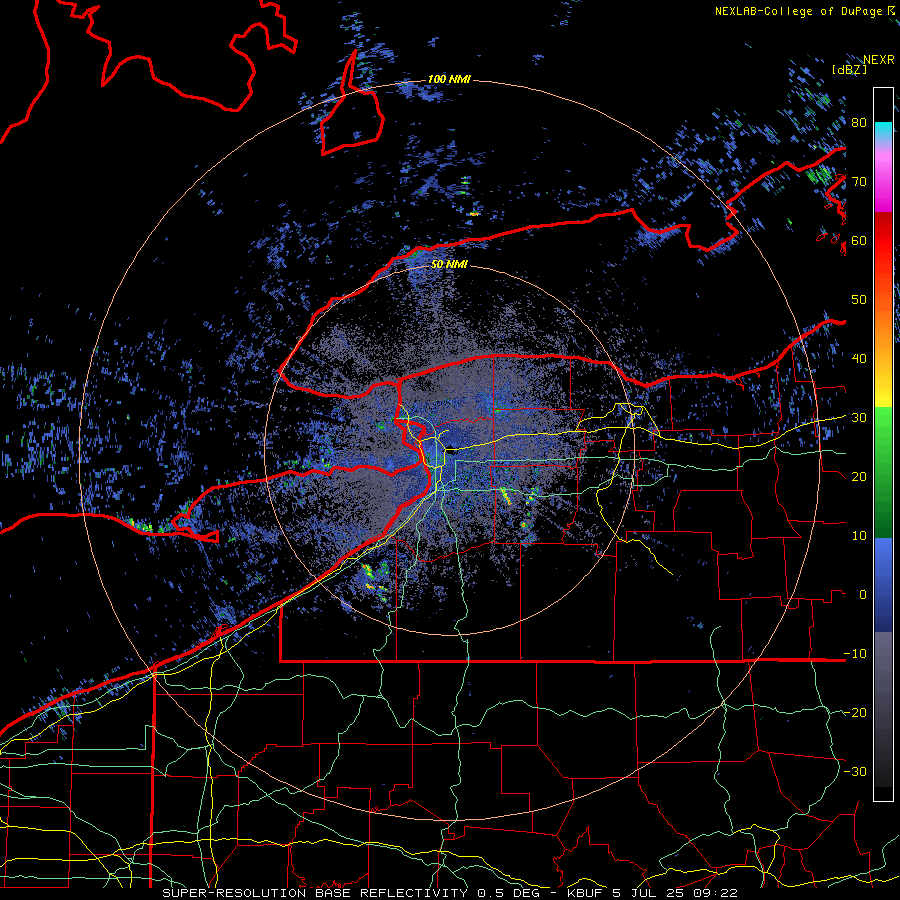Click the [dBZ] units label
This screenshot has width=900, height=900.
(x=849, y=69)
